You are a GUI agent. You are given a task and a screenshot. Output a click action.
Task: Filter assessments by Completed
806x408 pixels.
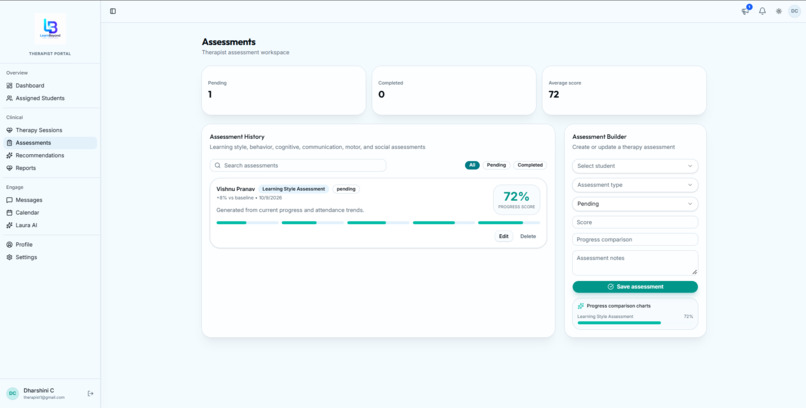(530, 165)
